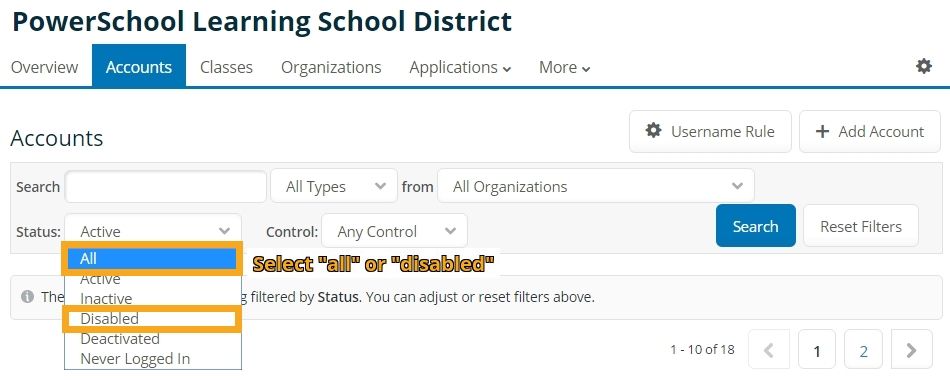The height and width of the screenshot is (381, 950).
Task: Click the PowerSchool Learning School District title
Action: [262, 22]
